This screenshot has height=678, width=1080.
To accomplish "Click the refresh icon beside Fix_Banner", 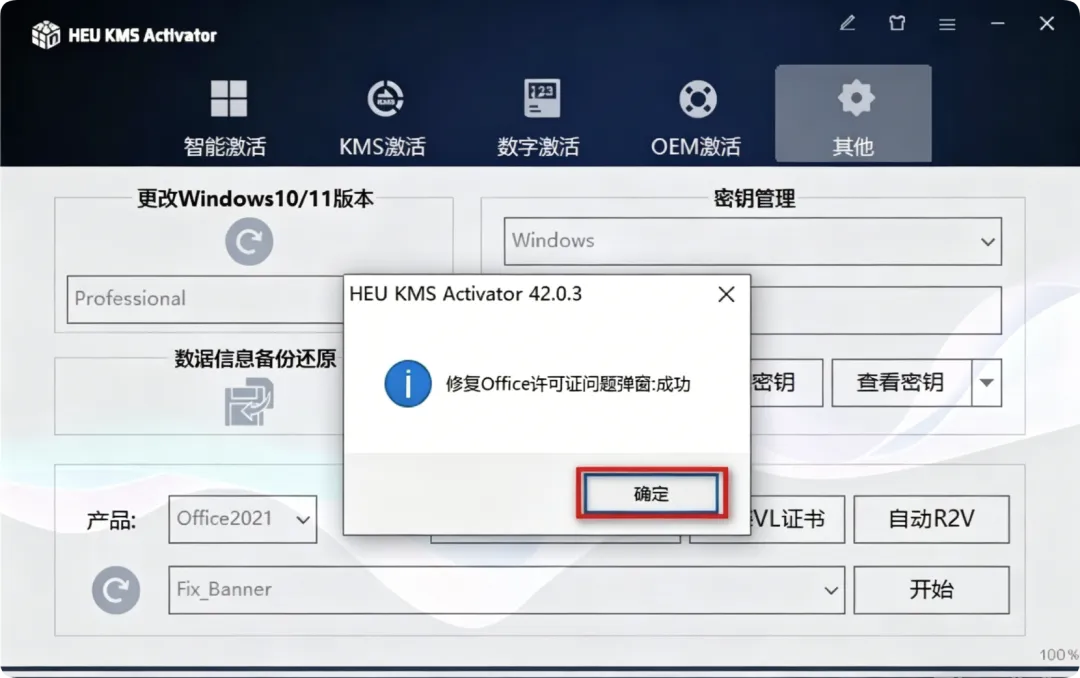I will tap(116, 590).
